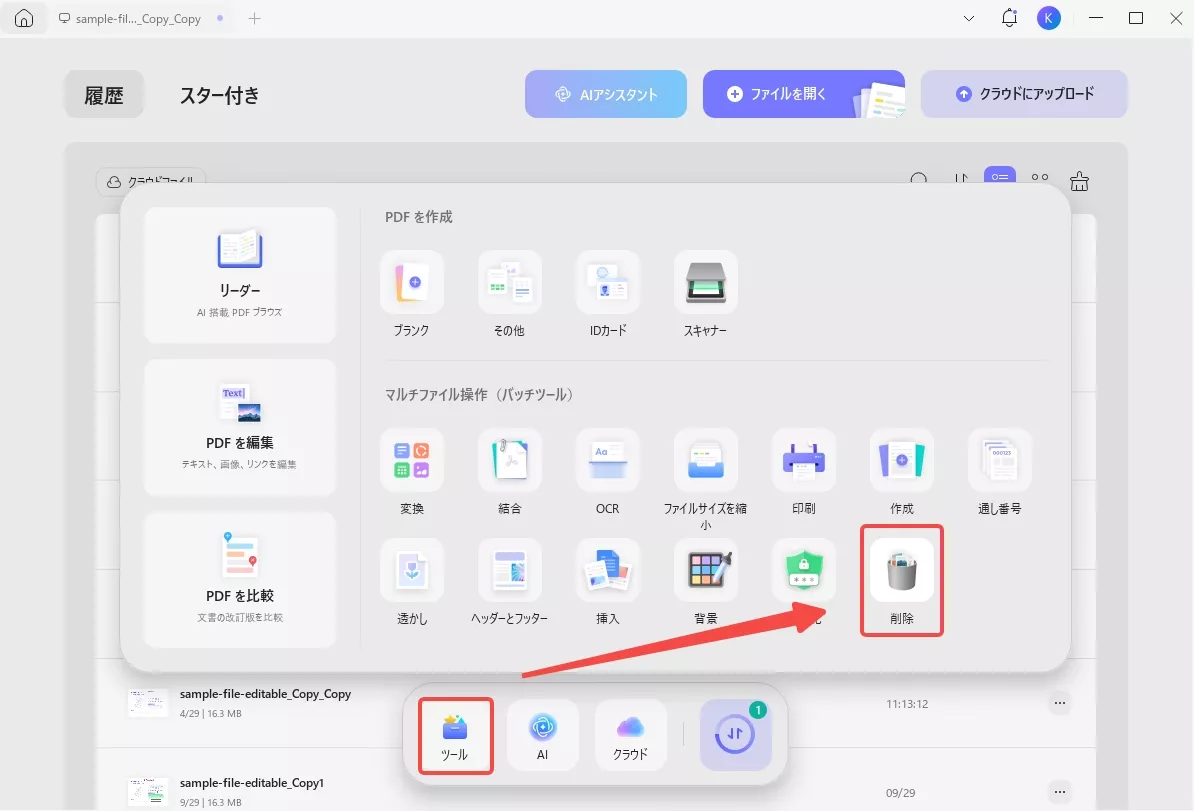Open more options for sample-file-editable_Copy_Copy
Image resolution: width=1194 pixels, height=811 pixels.
click(x=1059, y=703)
